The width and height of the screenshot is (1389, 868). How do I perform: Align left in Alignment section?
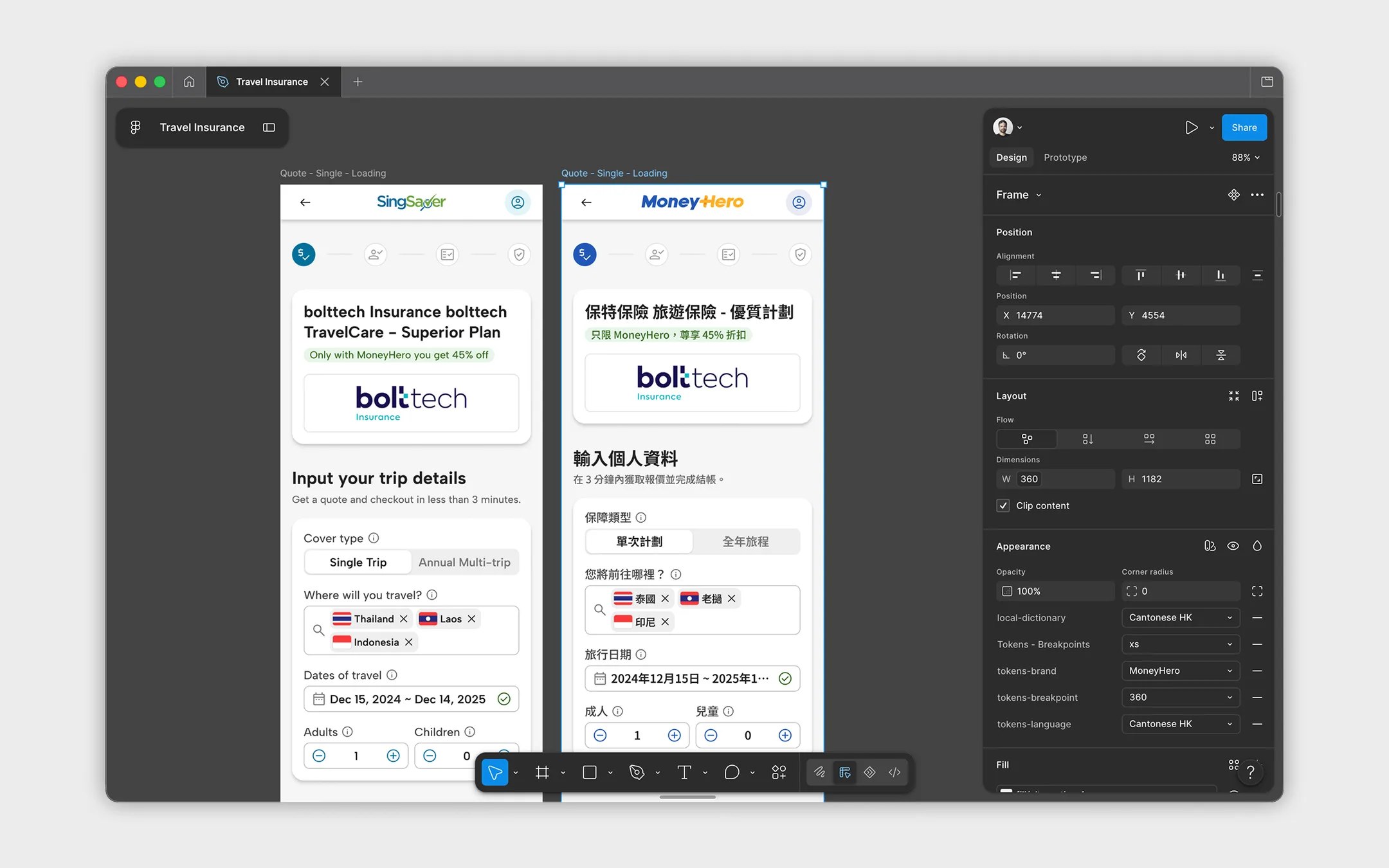(1015, 275)
